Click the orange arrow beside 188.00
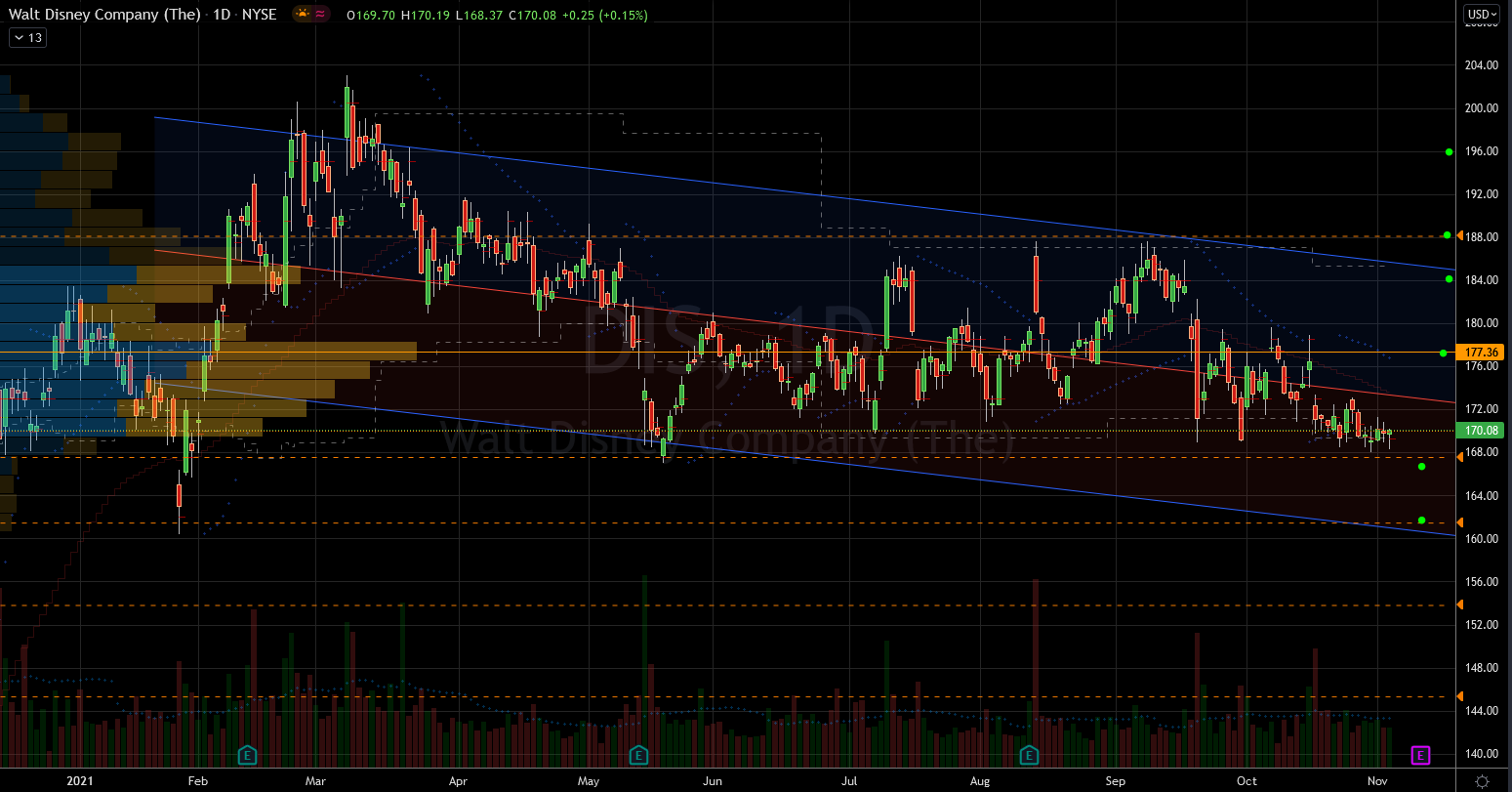1512x792 pixels. click(x=1460, y=235)
